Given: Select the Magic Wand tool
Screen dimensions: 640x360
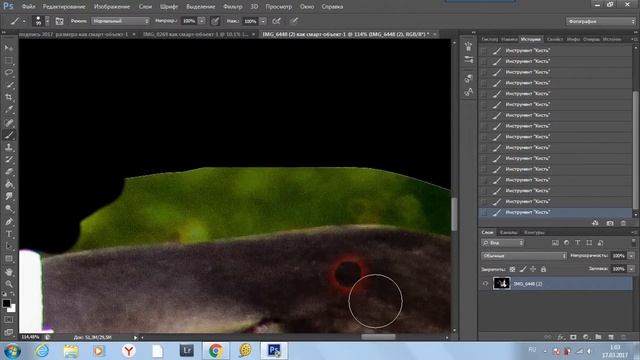Looking at the screenshot, I should pos(9,85).
